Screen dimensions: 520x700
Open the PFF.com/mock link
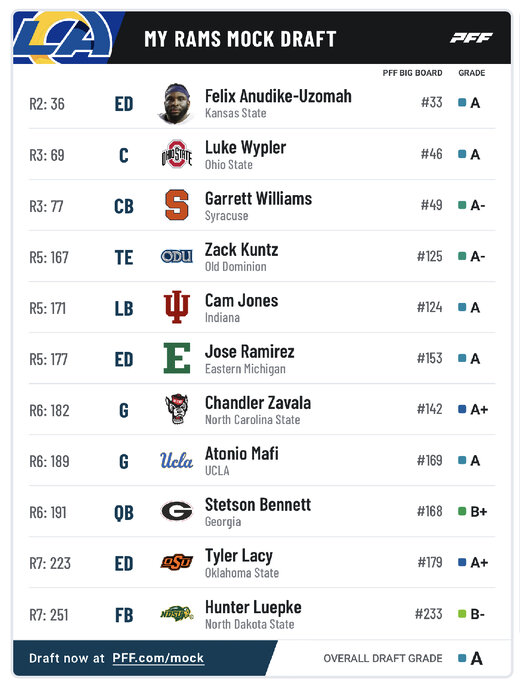(x=158, y=658)
